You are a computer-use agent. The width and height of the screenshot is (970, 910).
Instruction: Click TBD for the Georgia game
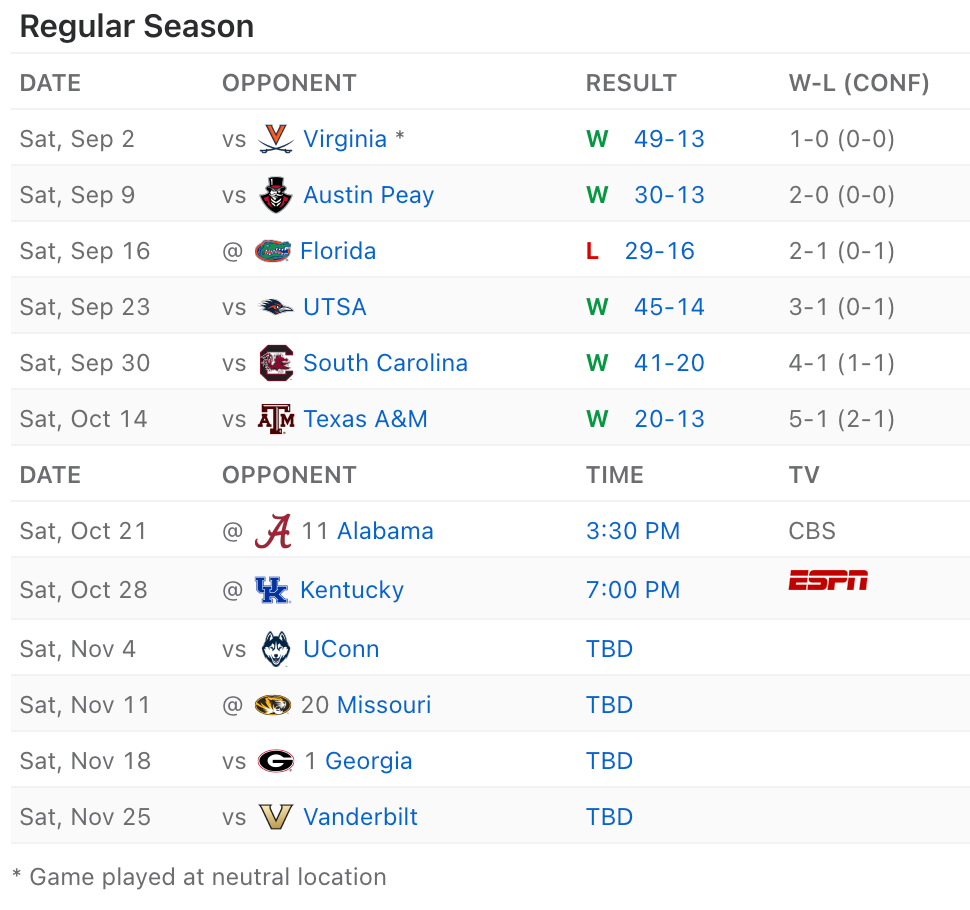(x=609, y=760)
